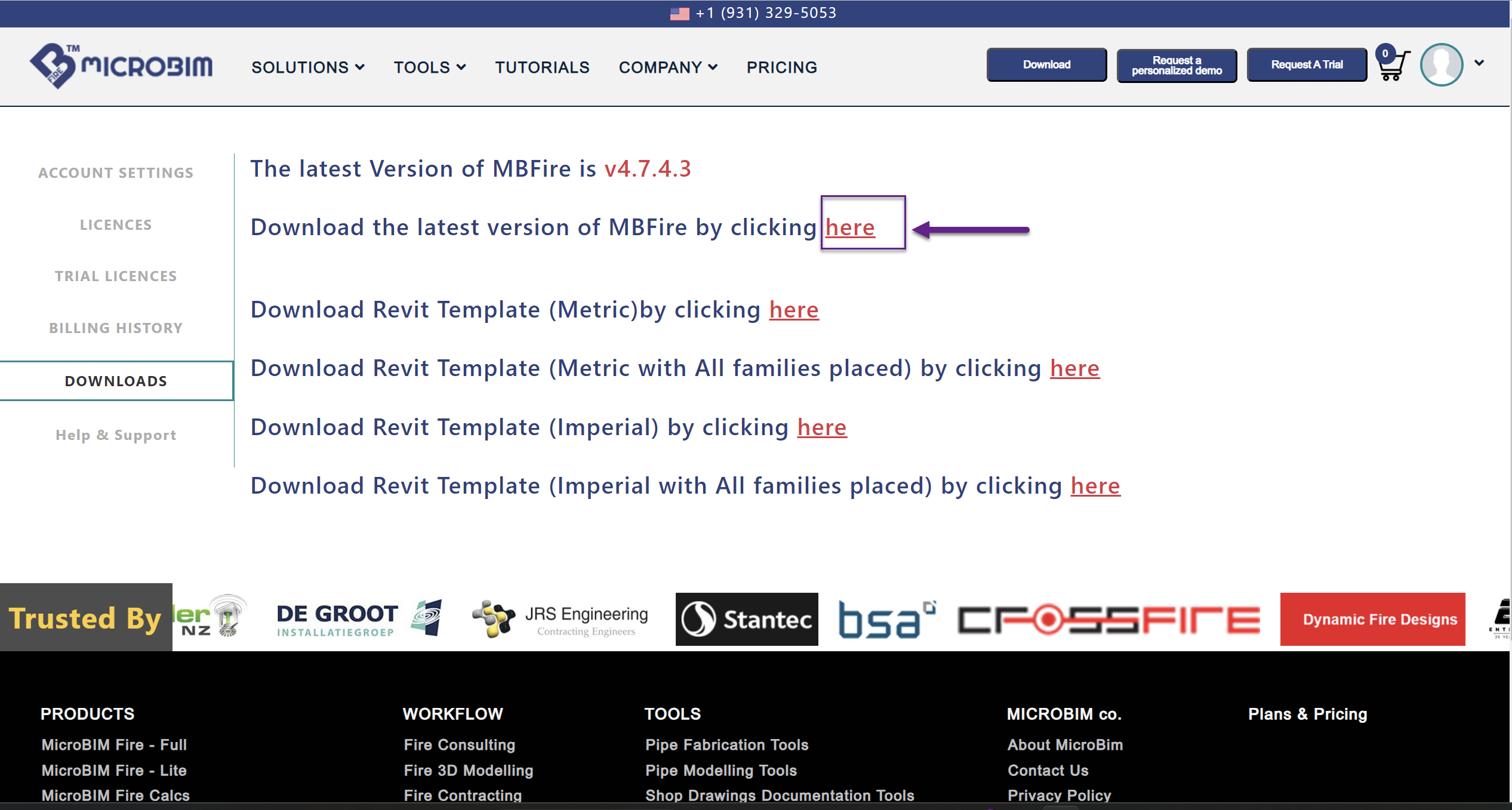This screenshot has width=1512, height=810.
Task: Open Contact Us footer link
Action: click(1048, 771)
